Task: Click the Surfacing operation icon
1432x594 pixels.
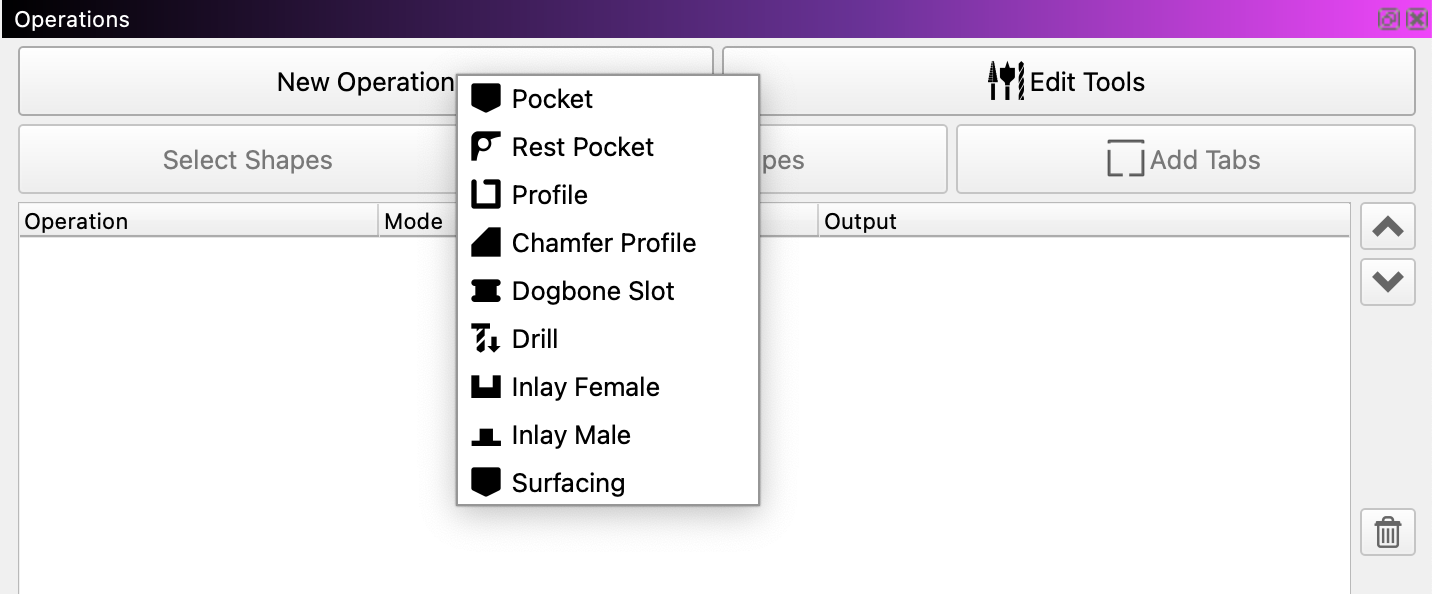Action: (x=486, y=483)
